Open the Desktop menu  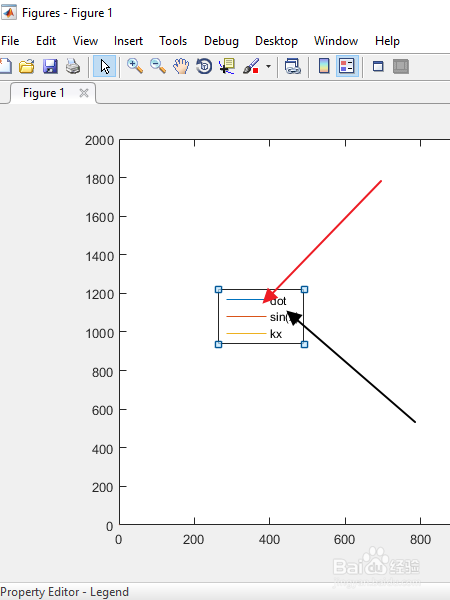[276, 41]
